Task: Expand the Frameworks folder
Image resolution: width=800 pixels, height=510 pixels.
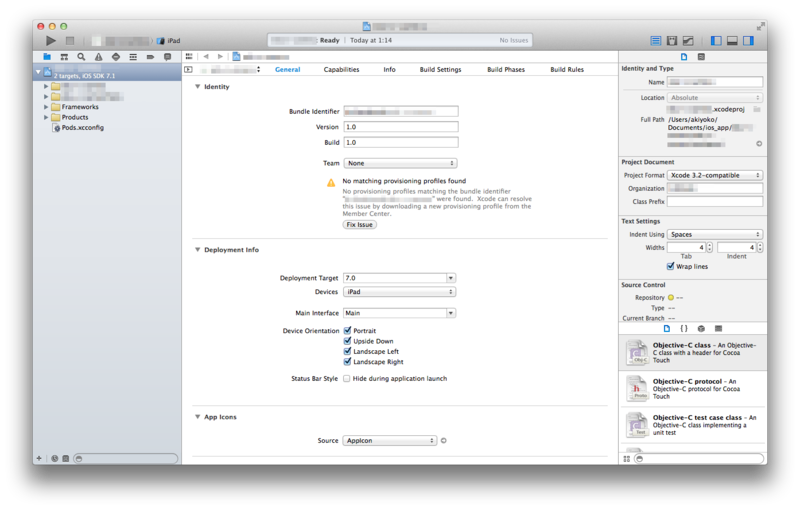Action: (46, 107)
